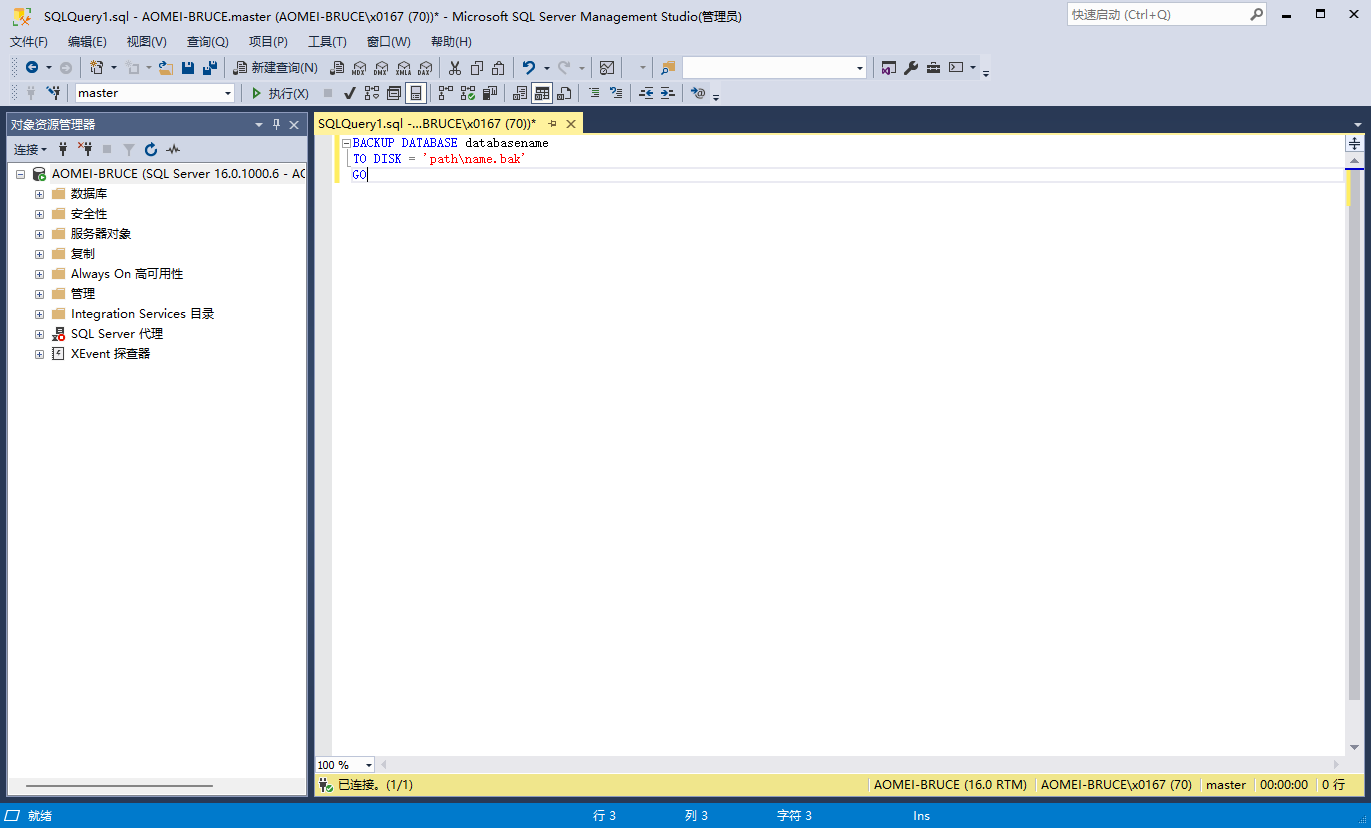Expand the 安全性 folder node
This screenshot has height=828, width=1371.
pos(39,214)
